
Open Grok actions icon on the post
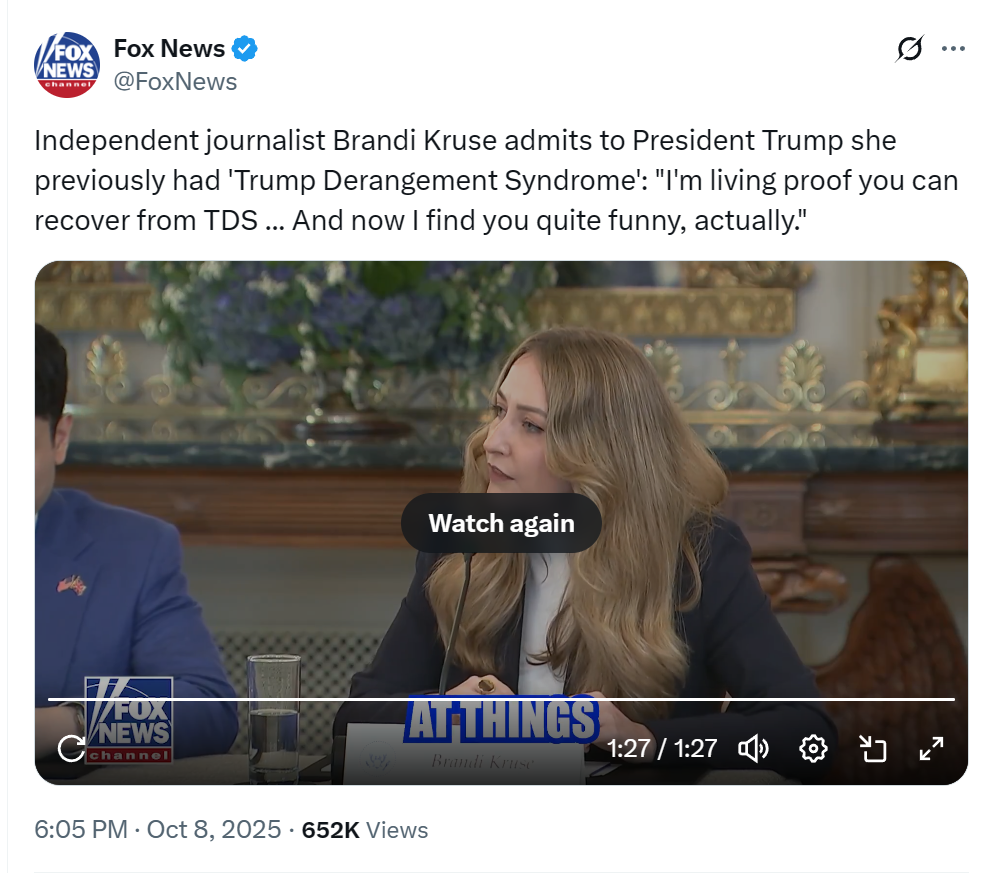coord(909,48)
